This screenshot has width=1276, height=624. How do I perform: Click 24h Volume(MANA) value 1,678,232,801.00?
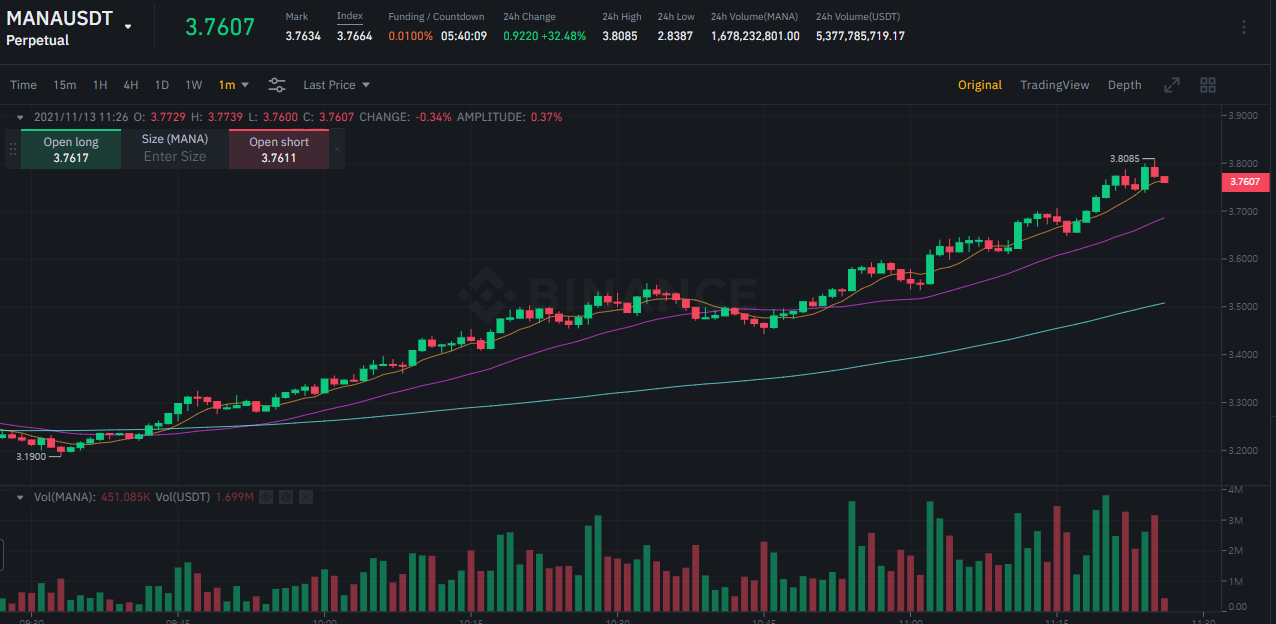(x=756, y=36)
